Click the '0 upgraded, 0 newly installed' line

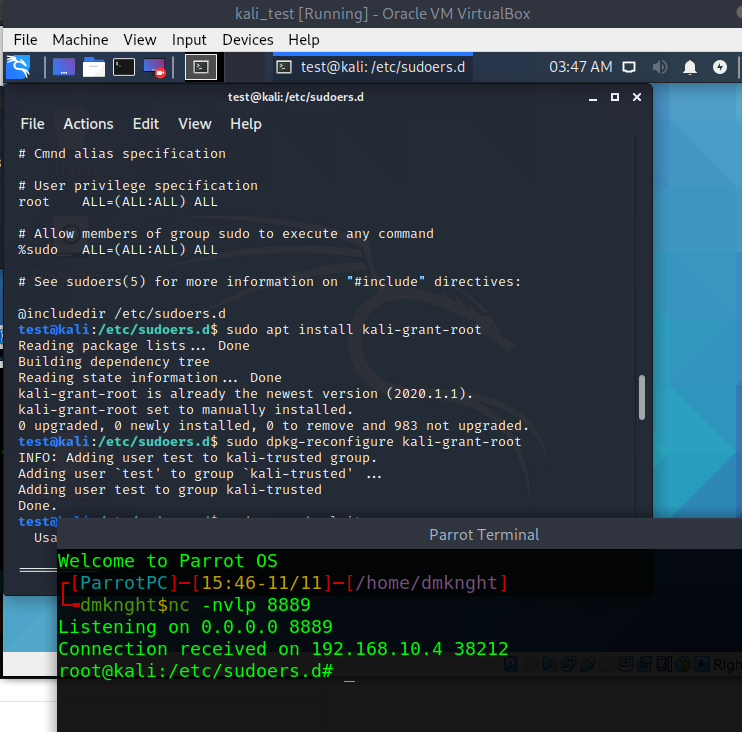pos(274,425)
